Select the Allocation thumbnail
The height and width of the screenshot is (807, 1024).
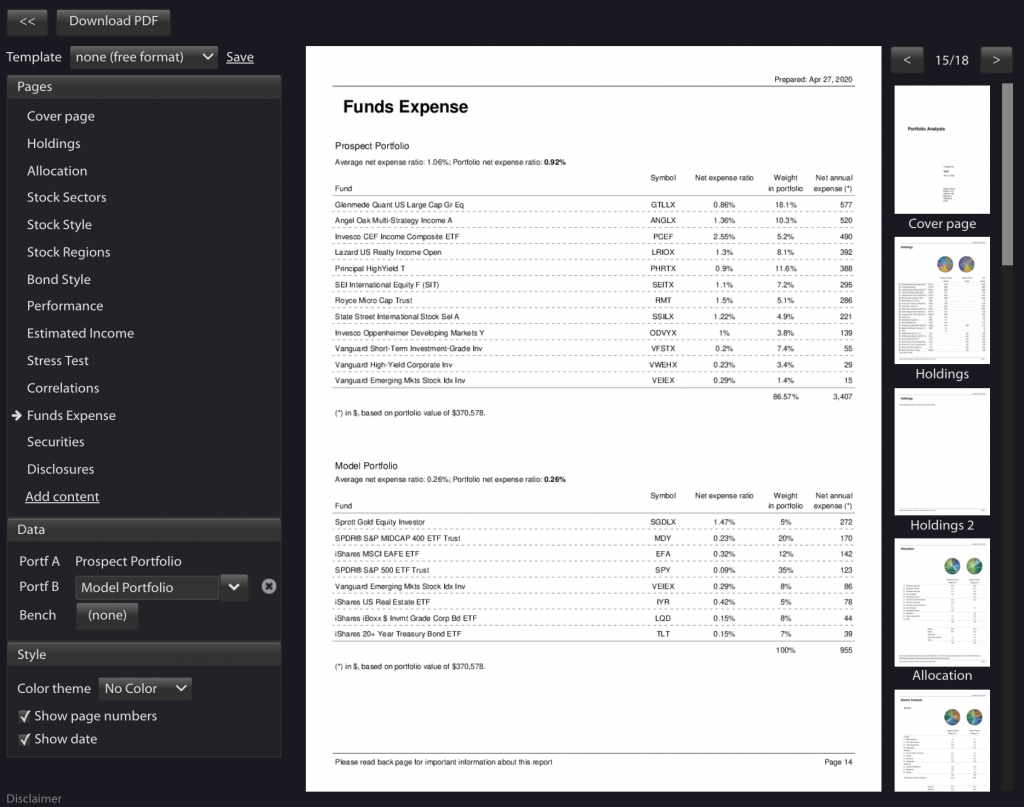(942, 602)
